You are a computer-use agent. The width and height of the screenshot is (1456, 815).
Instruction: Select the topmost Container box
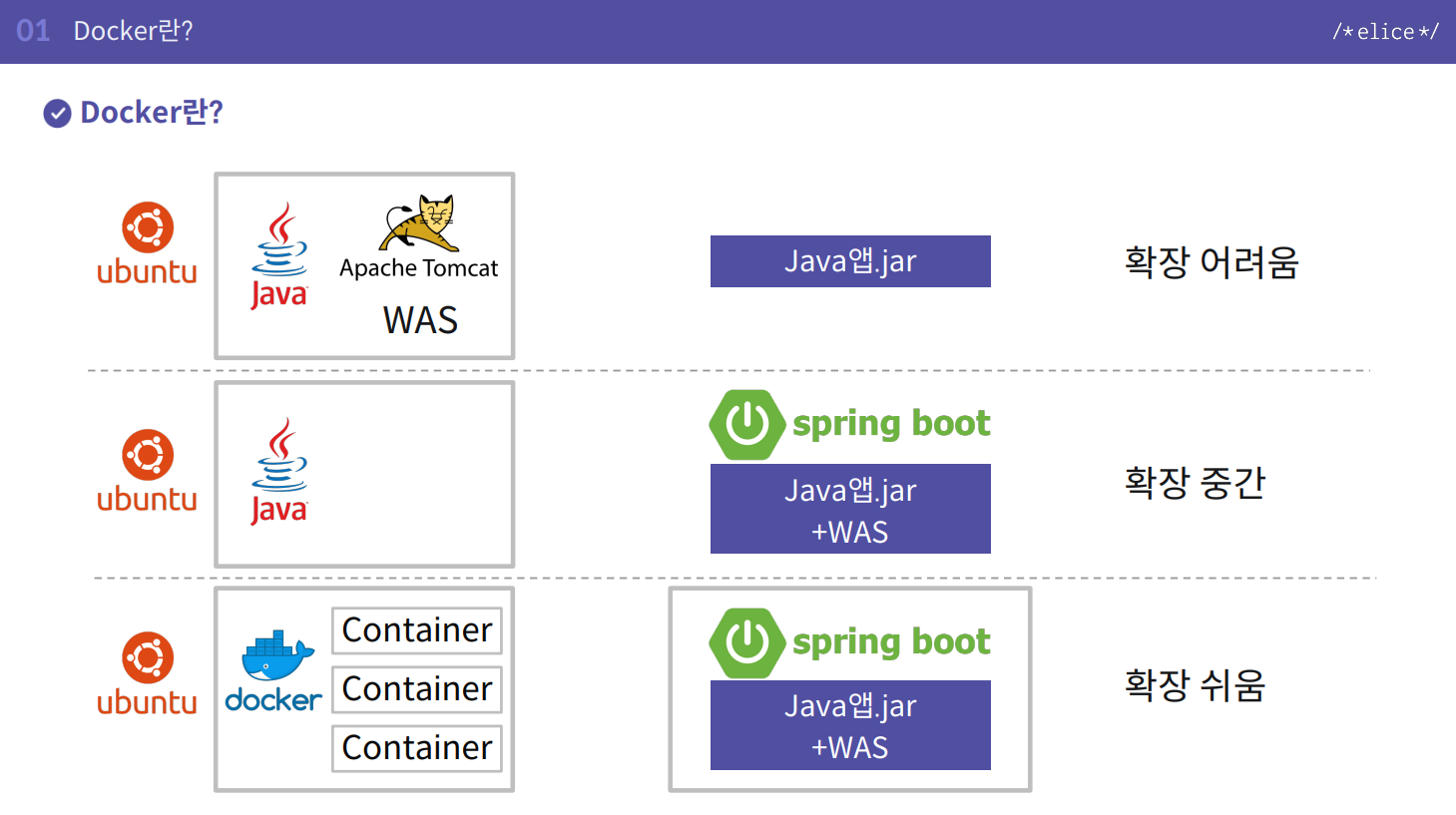click(417, 630)
